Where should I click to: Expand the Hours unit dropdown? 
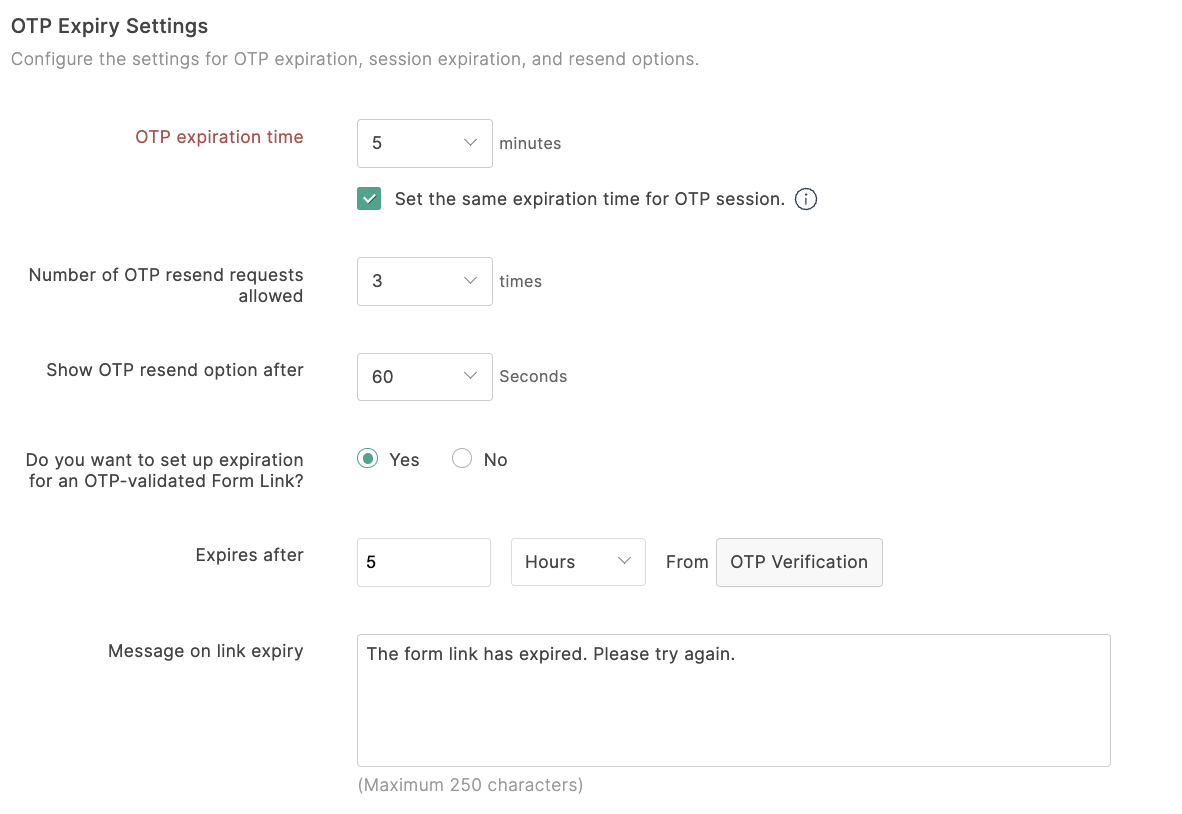(577, 562)
